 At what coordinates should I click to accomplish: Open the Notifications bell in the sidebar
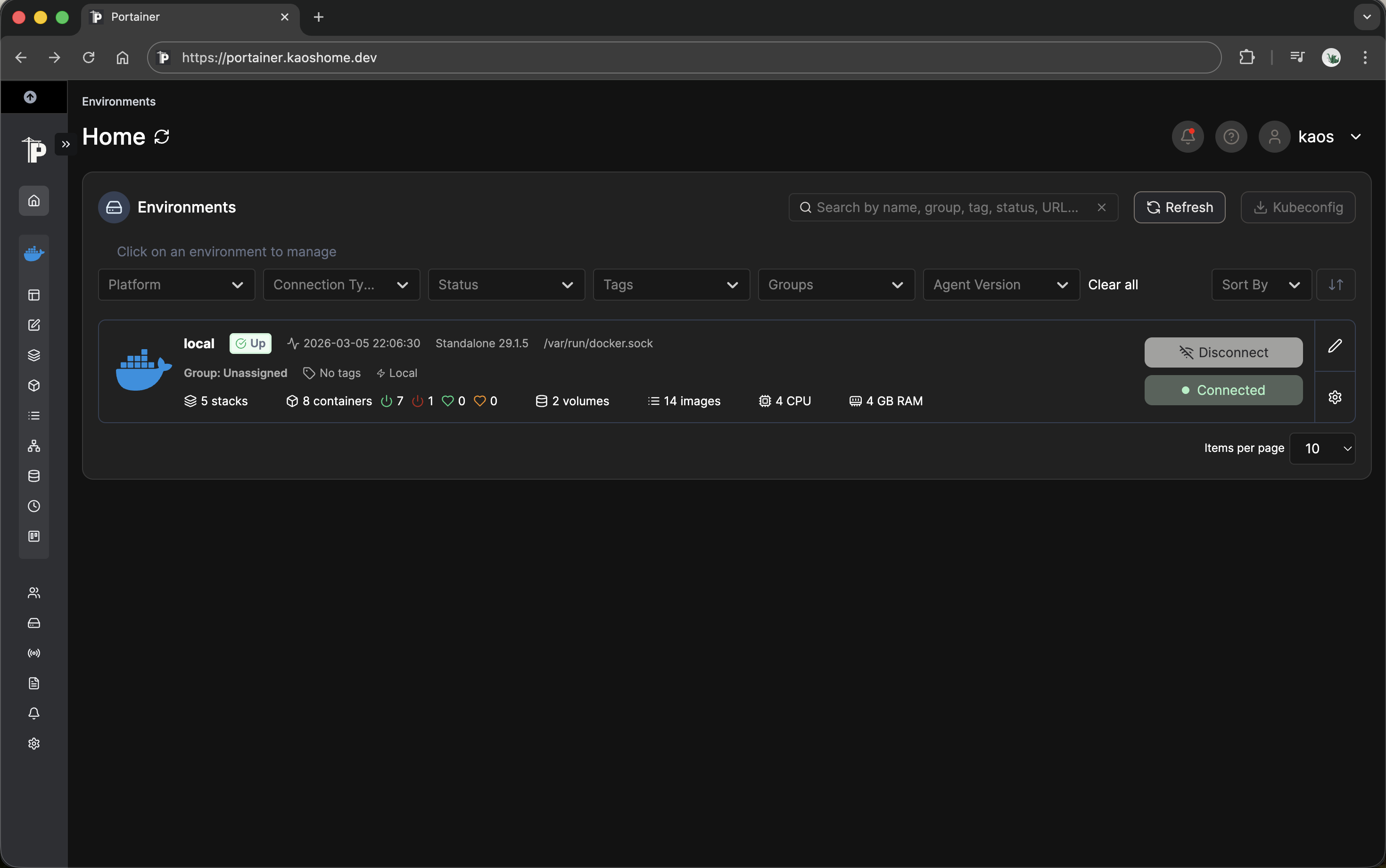[33, 713]
